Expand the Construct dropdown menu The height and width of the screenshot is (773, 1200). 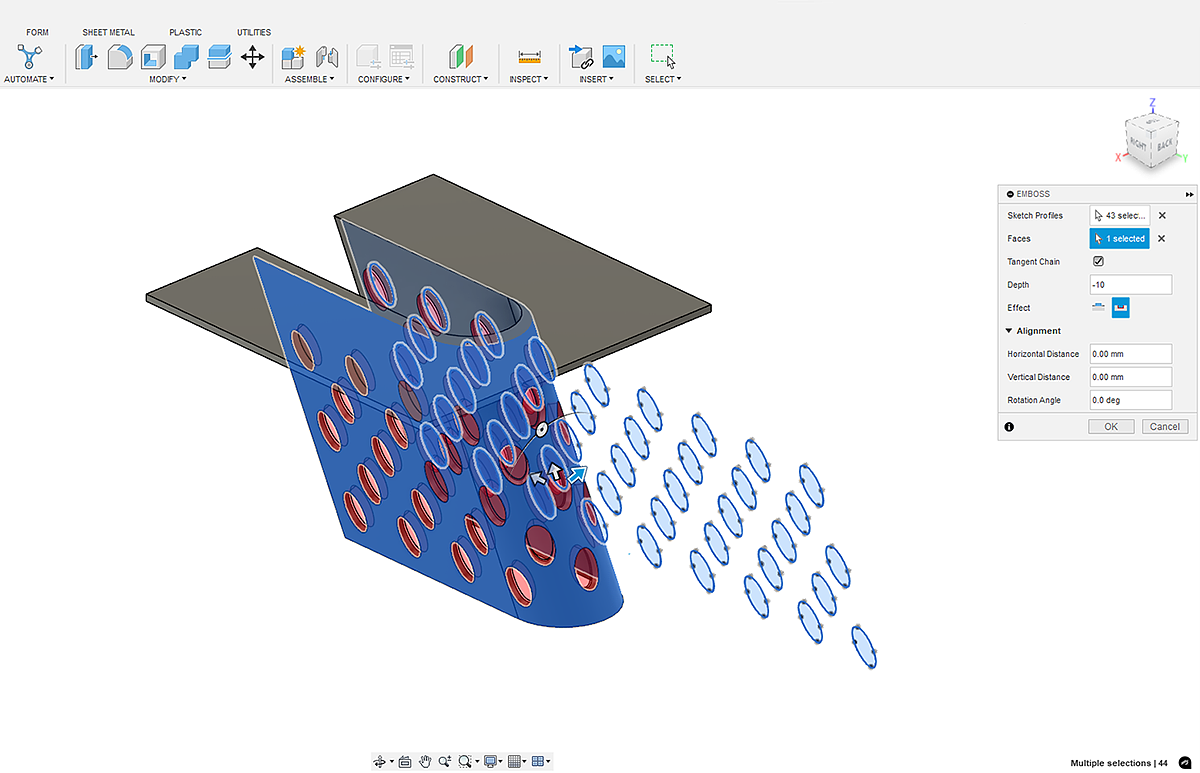pyautogui.click(x=460, y=79)
